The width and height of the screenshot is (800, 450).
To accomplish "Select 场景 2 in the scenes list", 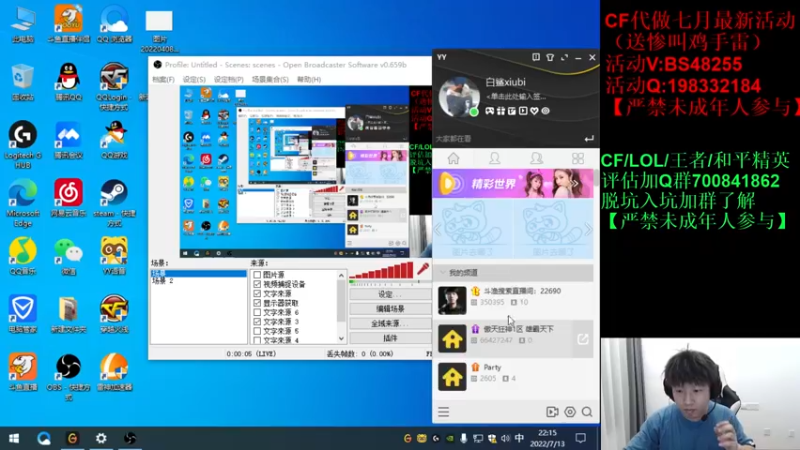I will tap(163, 281).
